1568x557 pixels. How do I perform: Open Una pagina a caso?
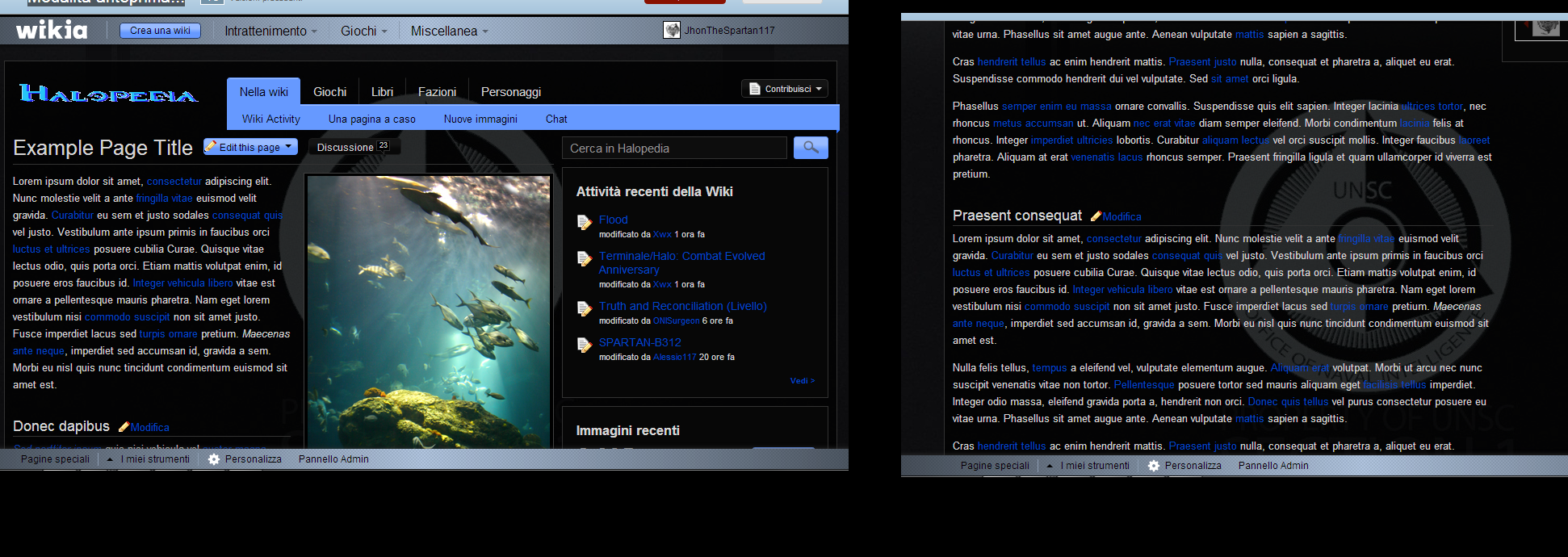pos(372,119)
